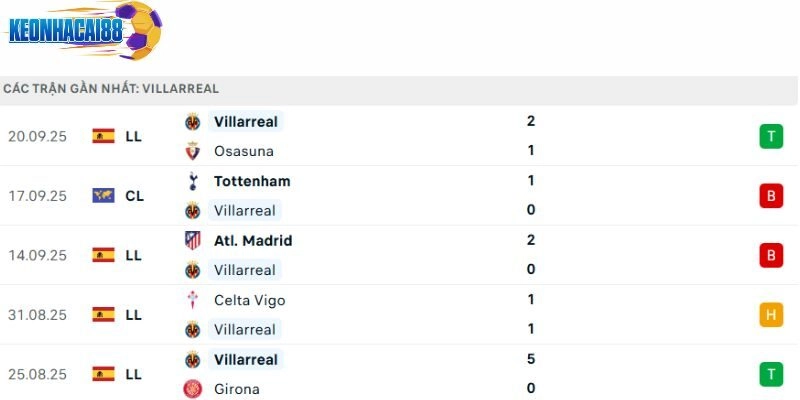Click the red B badge for Tottenham match

pyautogui.click(x=770, y=196)
